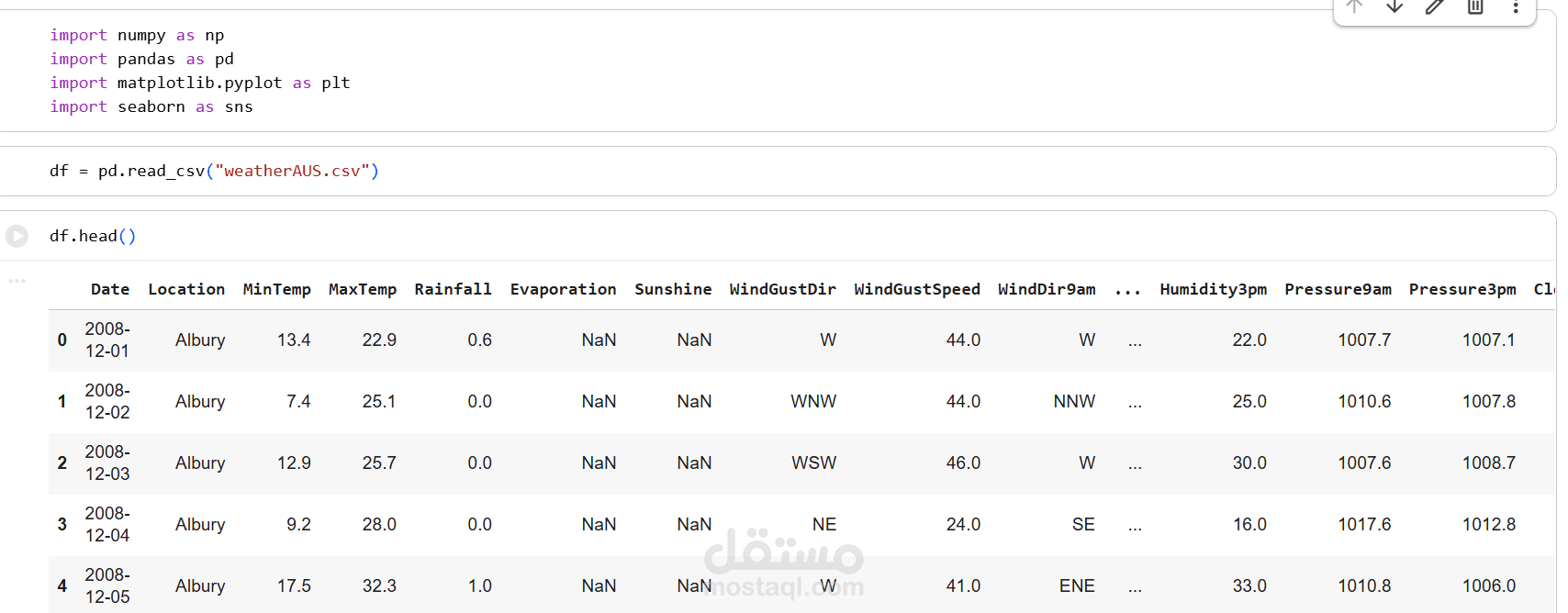Click the Evaporation NaN in row 0

tap(599, 340)
